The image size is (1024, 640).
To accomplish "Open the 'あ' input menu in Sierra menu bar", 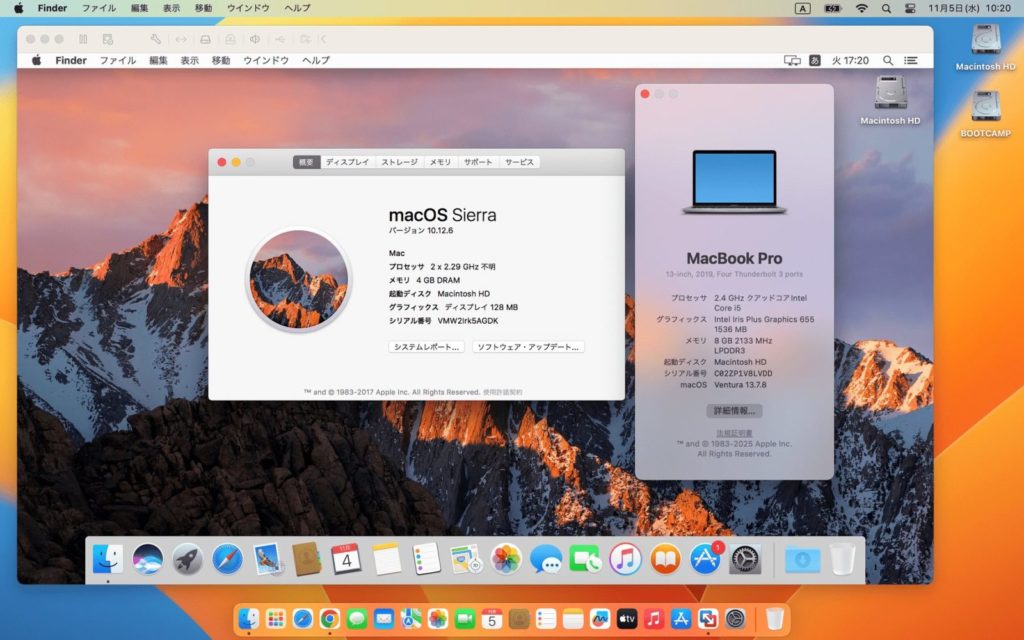I will tap(814, 60).
